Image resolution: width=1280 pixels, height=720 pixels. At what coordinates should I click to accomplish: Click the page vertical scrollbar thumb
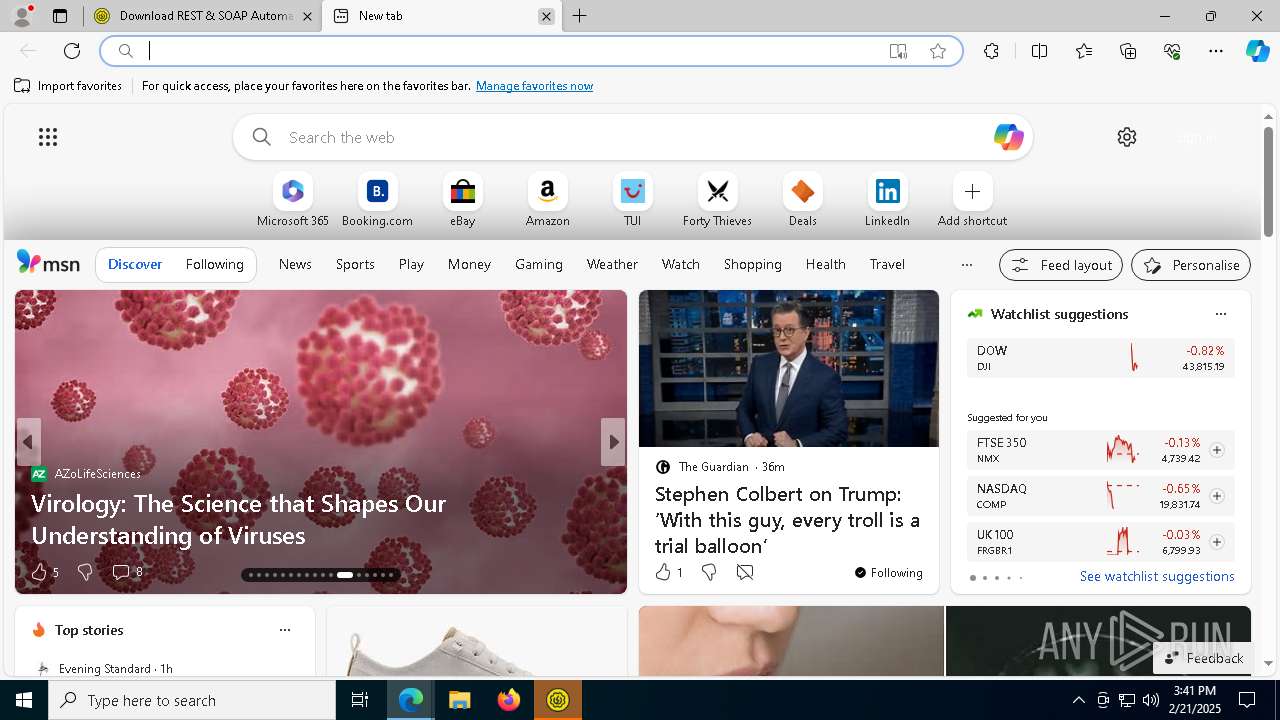pyautogui.click(x=1268, y=182)
